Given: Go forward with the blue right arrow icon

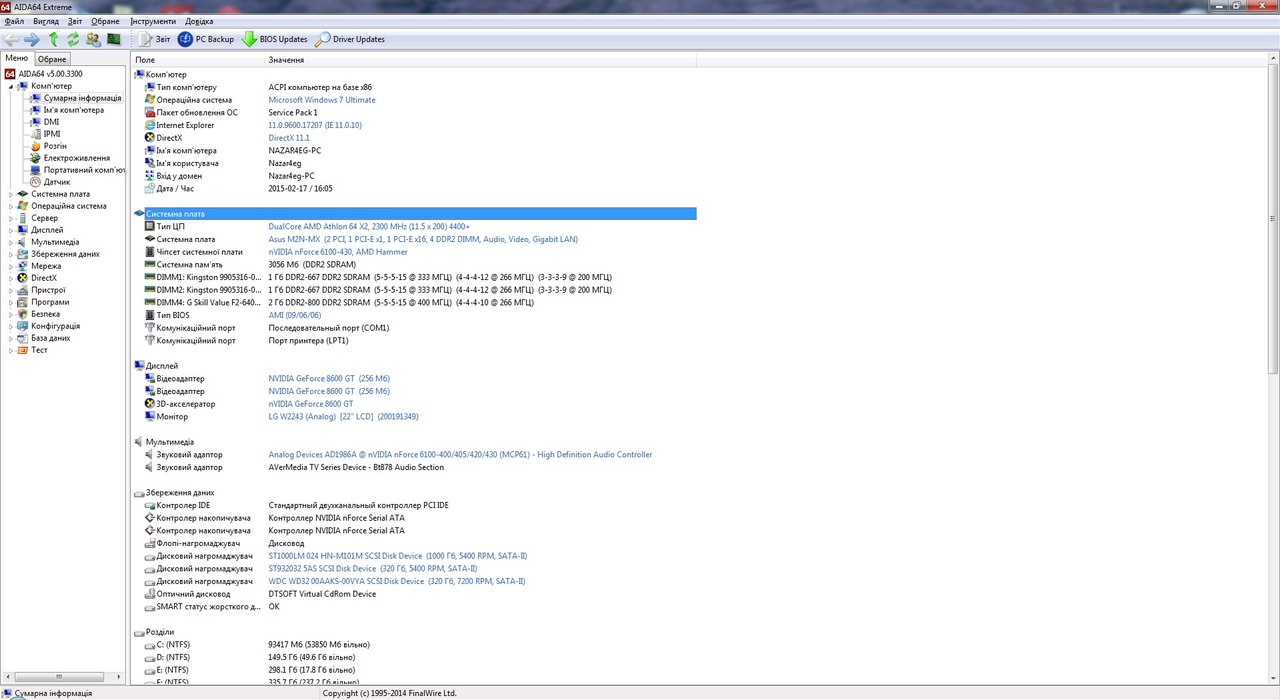Looking at the screenshot, I should [x=31, y=39].
